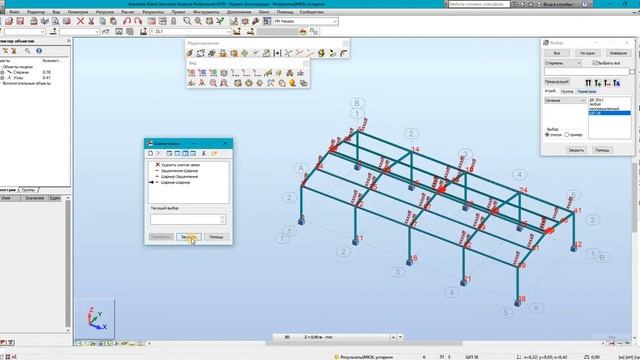Switch to the Геометрия tab in Выбор dialog

pos(587,91)
